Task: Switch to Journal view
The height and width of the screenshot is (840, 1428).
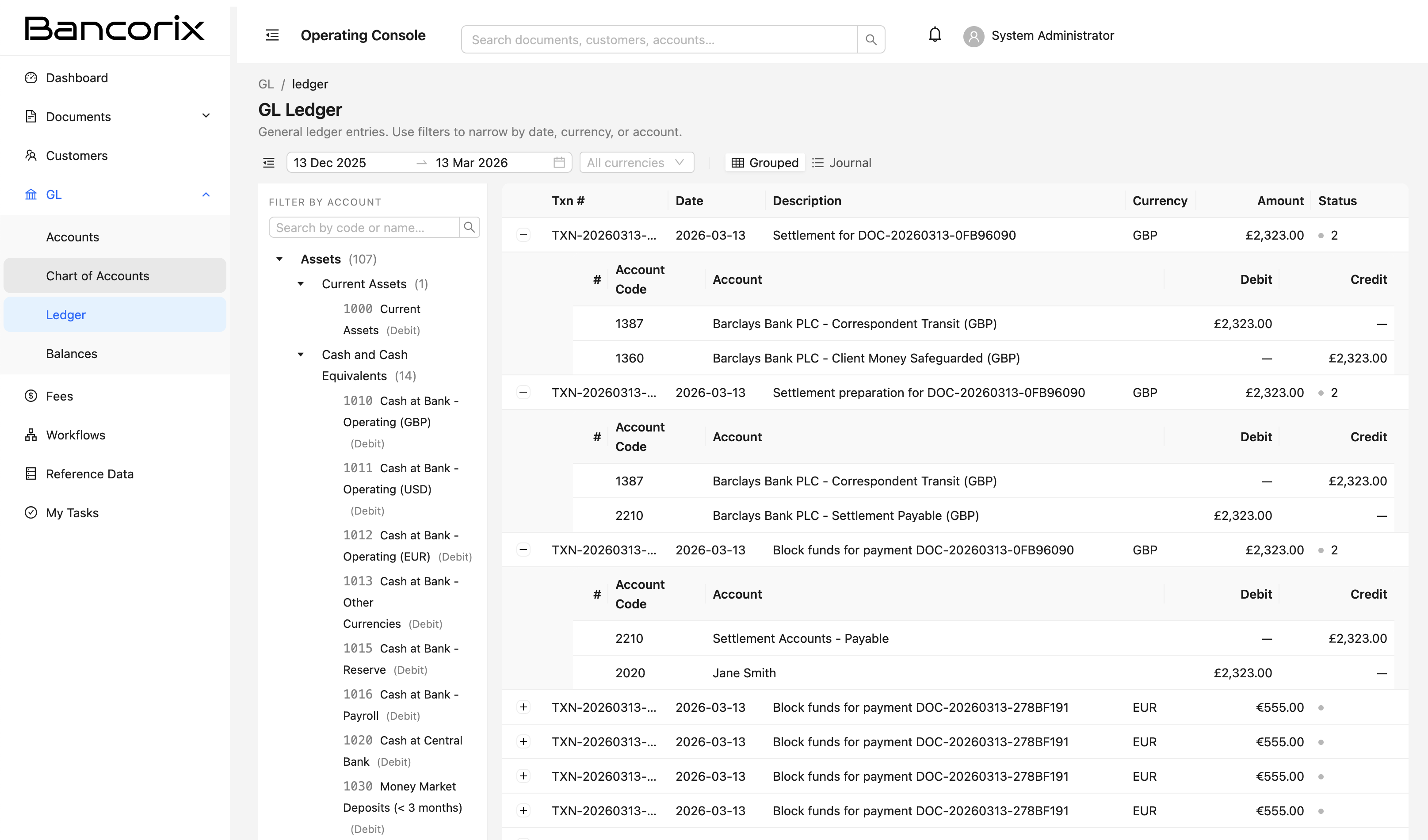Action: (842, 163)
